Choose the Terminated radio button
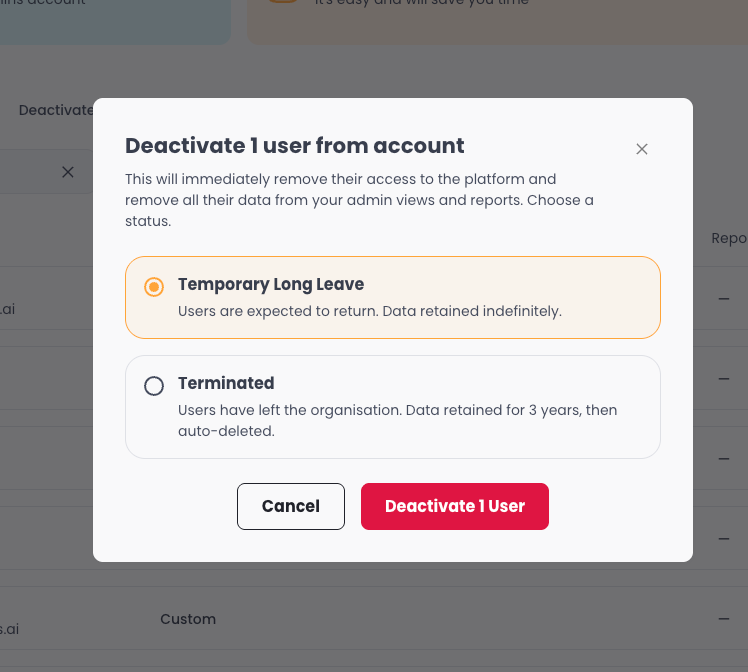This screenshot has width=748, height=672. pyautogui.click(x=154, y=385)
